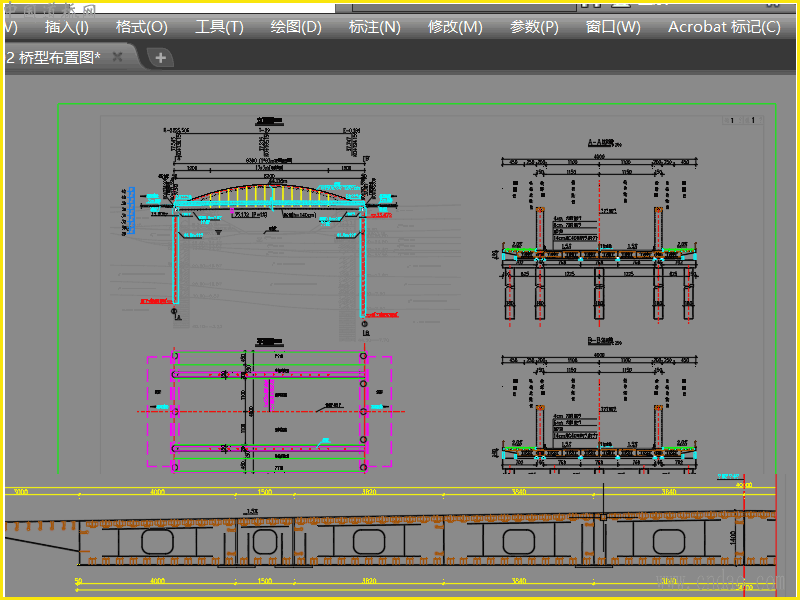Open the 格式(O) menu
800x600 pixels.
pos(142,27)
